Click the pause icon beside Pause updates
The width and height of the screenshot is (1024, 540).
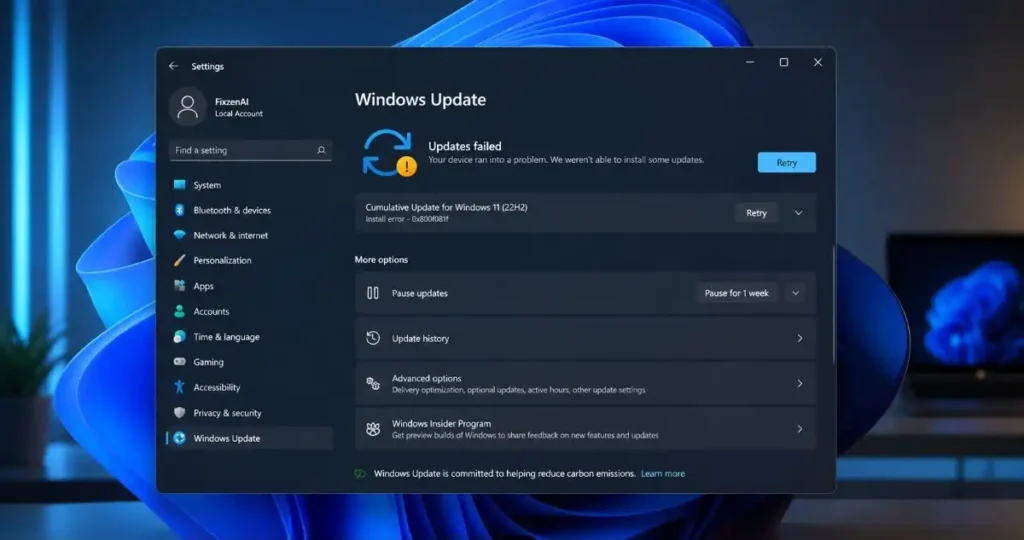point(373,293)
